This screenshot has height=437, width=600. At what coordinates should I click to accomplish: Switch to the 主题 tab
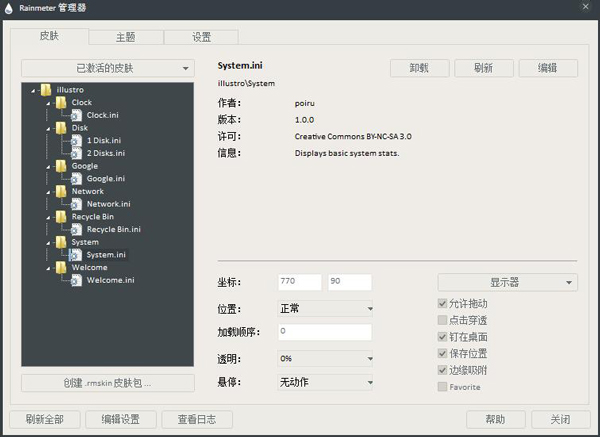[126, 37]
